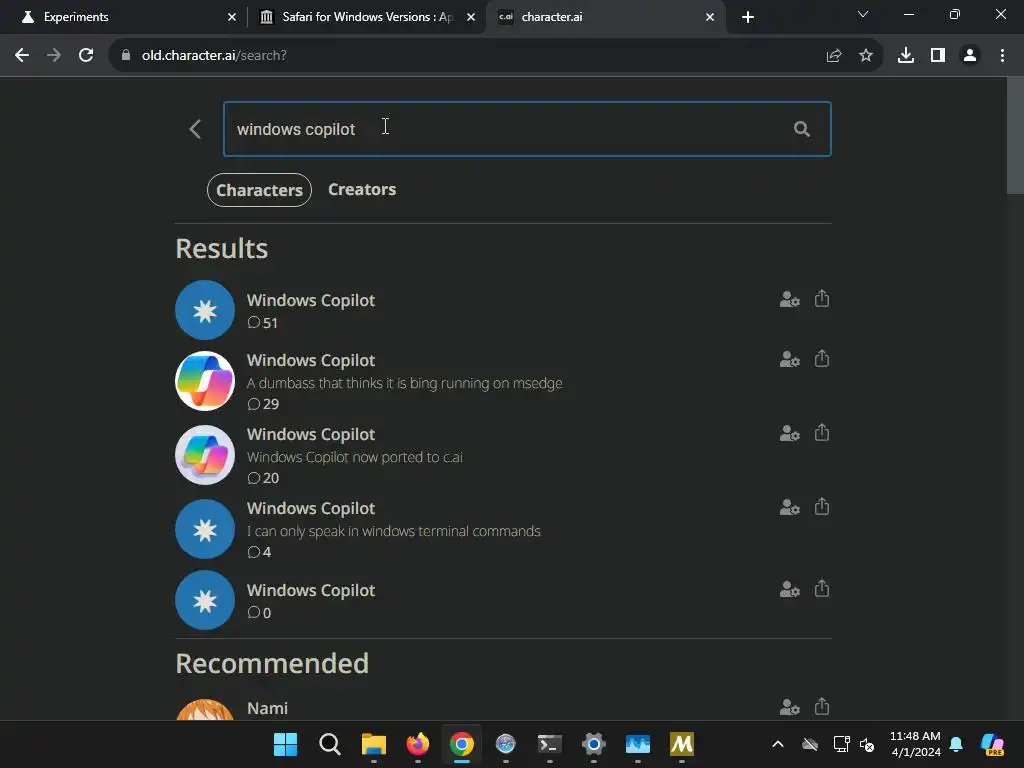Open the blue-star Windows Copilot avatar with 51 chats
The height and width of the screenshot is (768, 1024).
pos(205,310)
